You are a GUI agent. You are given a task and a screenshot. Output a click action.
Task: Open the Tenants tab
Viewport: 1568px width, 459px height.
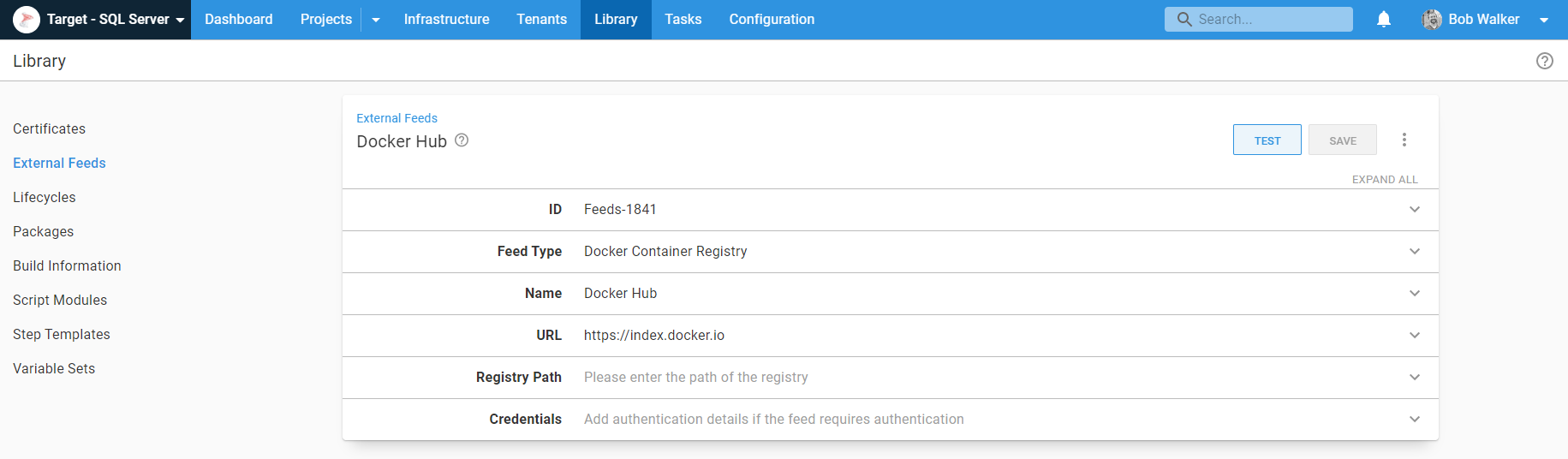point(541,19)
